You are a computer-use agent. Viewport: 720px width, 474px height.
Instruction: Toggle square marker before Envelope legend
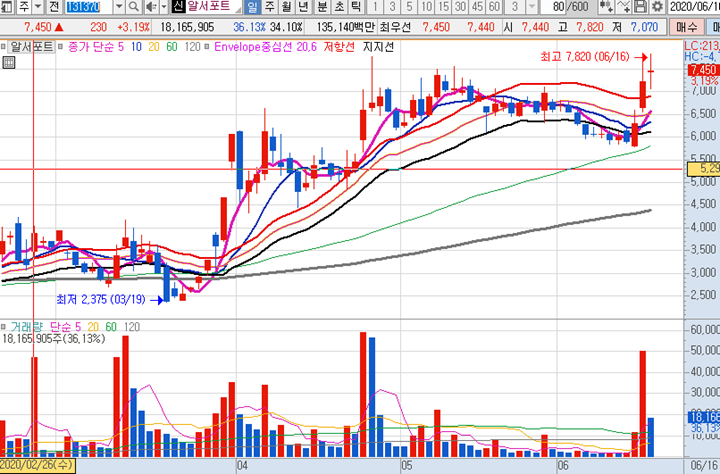click(x=207, y=47)
